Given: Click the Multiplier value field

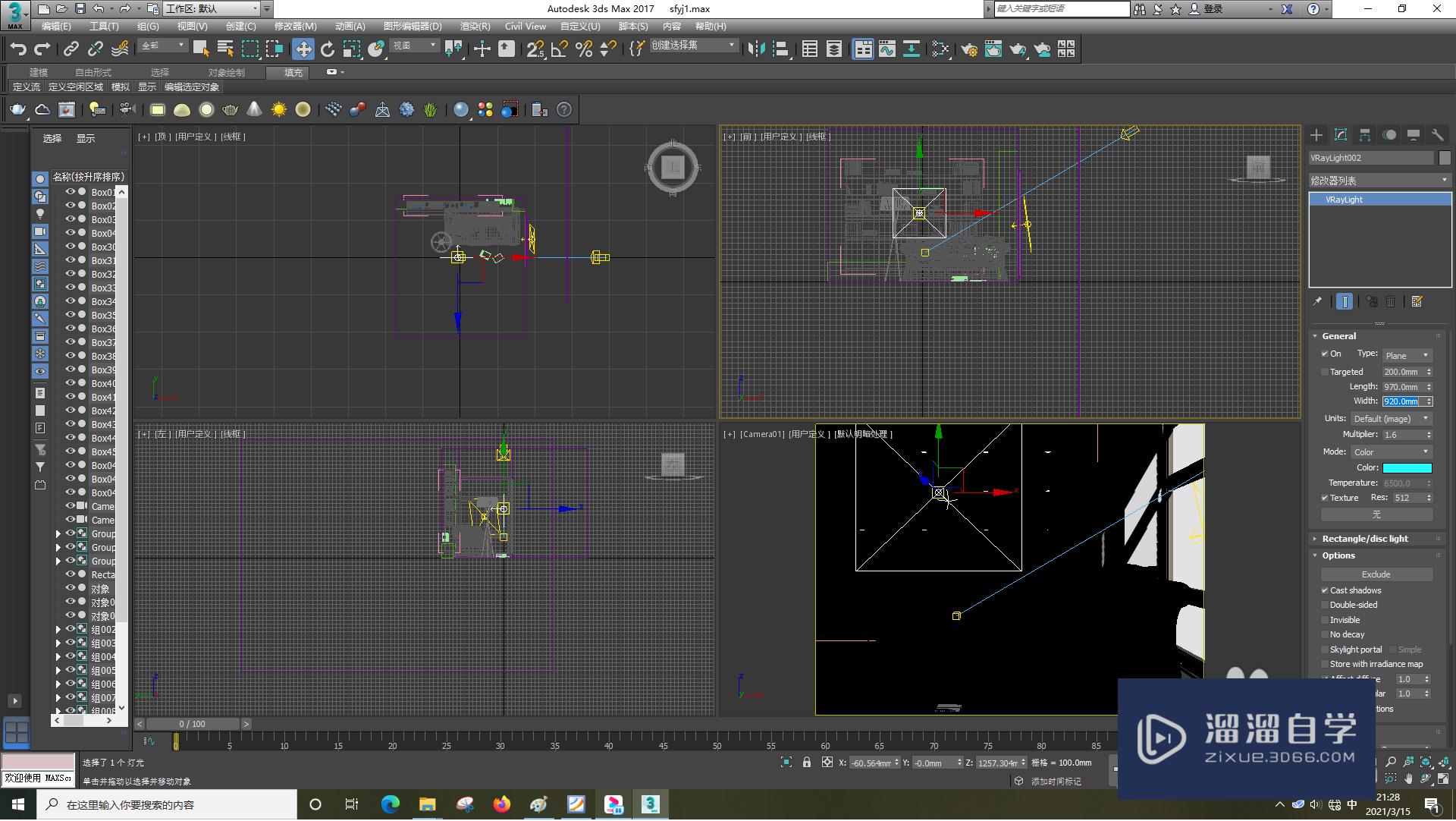Looking at the screenshot, I should [x=1403, y=435].
